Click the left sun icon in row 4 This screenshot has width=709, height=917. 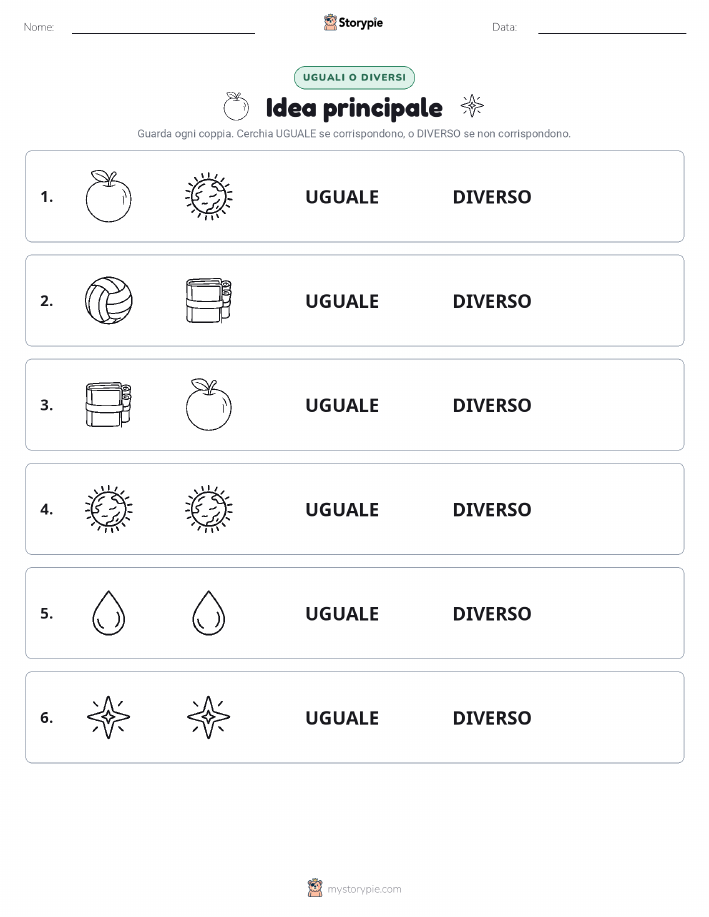point(108,509)
